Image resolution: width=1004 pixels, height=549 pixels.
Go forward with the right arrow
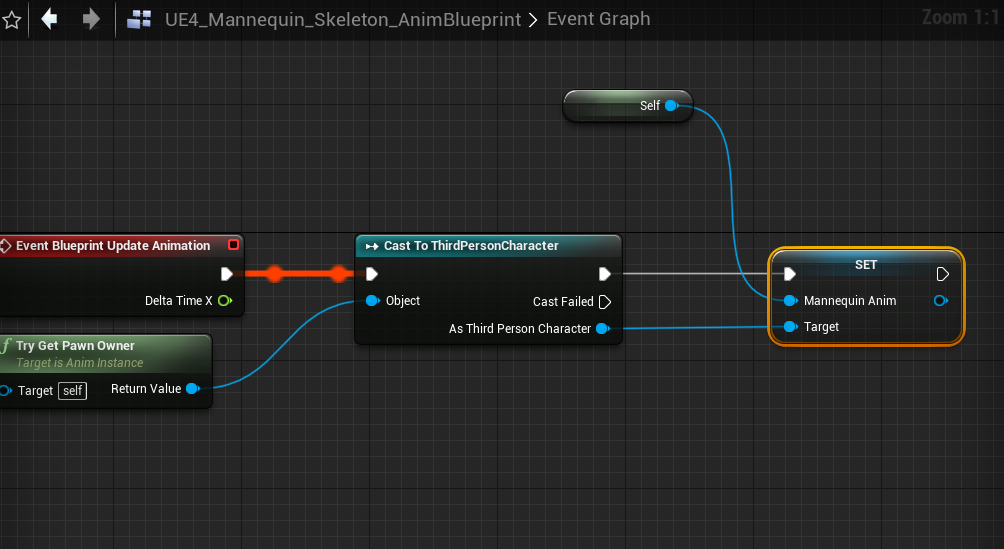[92, 19]
